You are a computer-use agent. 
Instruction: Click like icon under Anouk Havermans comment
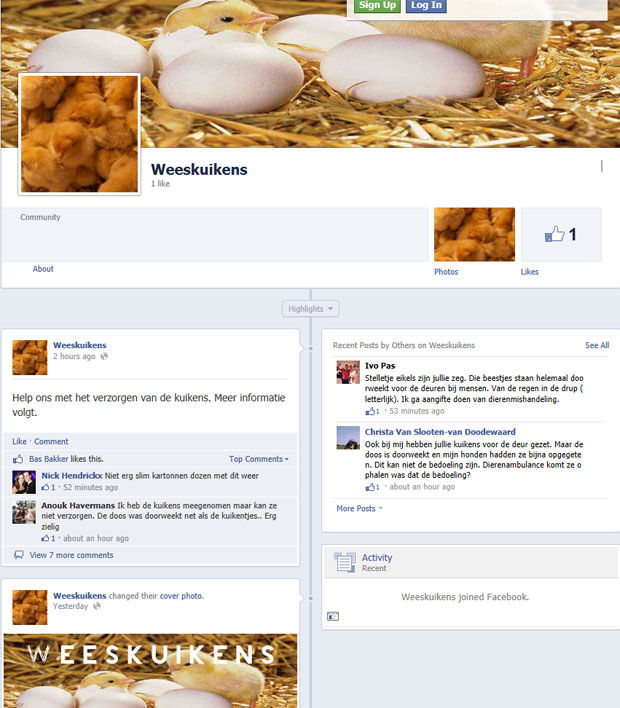[x=45, y=538]
